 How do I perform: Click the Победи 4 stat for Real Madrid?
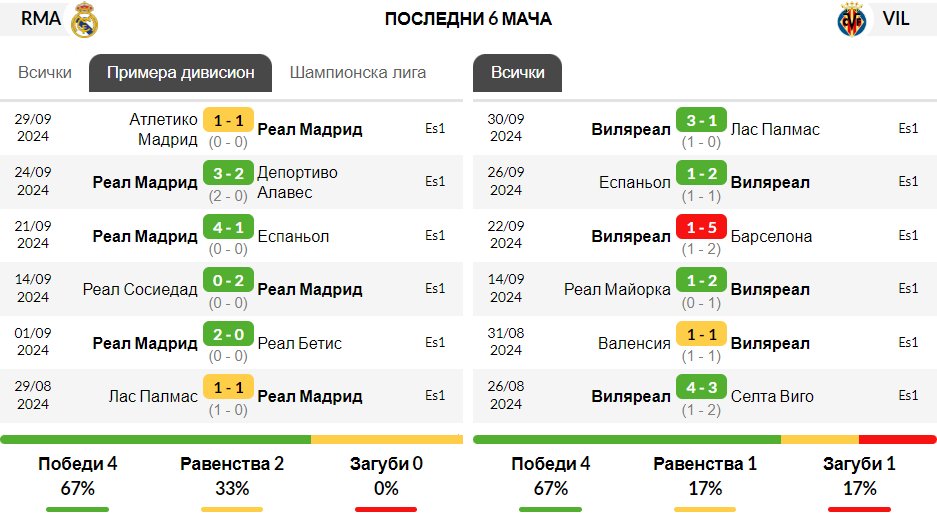[x=78, y=464]
